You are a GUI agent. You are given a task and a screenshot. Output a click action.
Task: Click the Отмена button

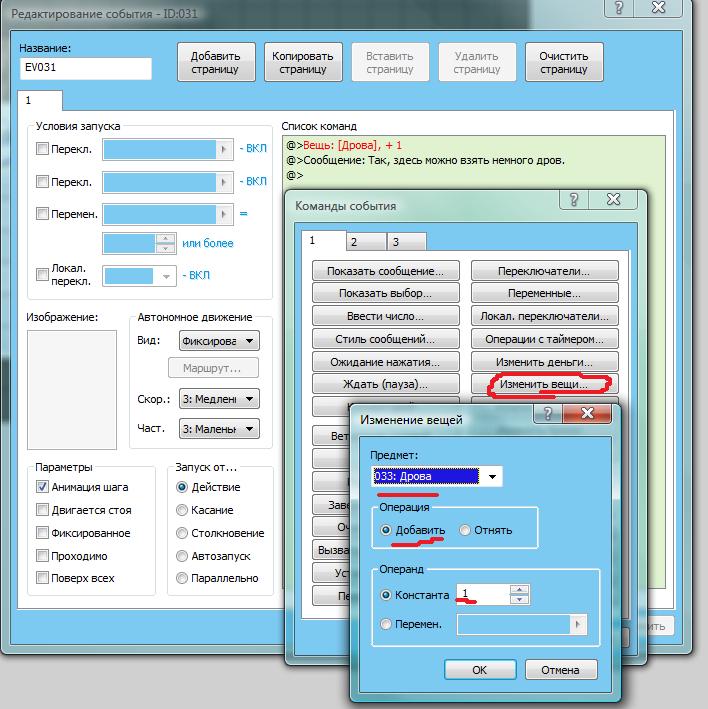pos(560,670)
